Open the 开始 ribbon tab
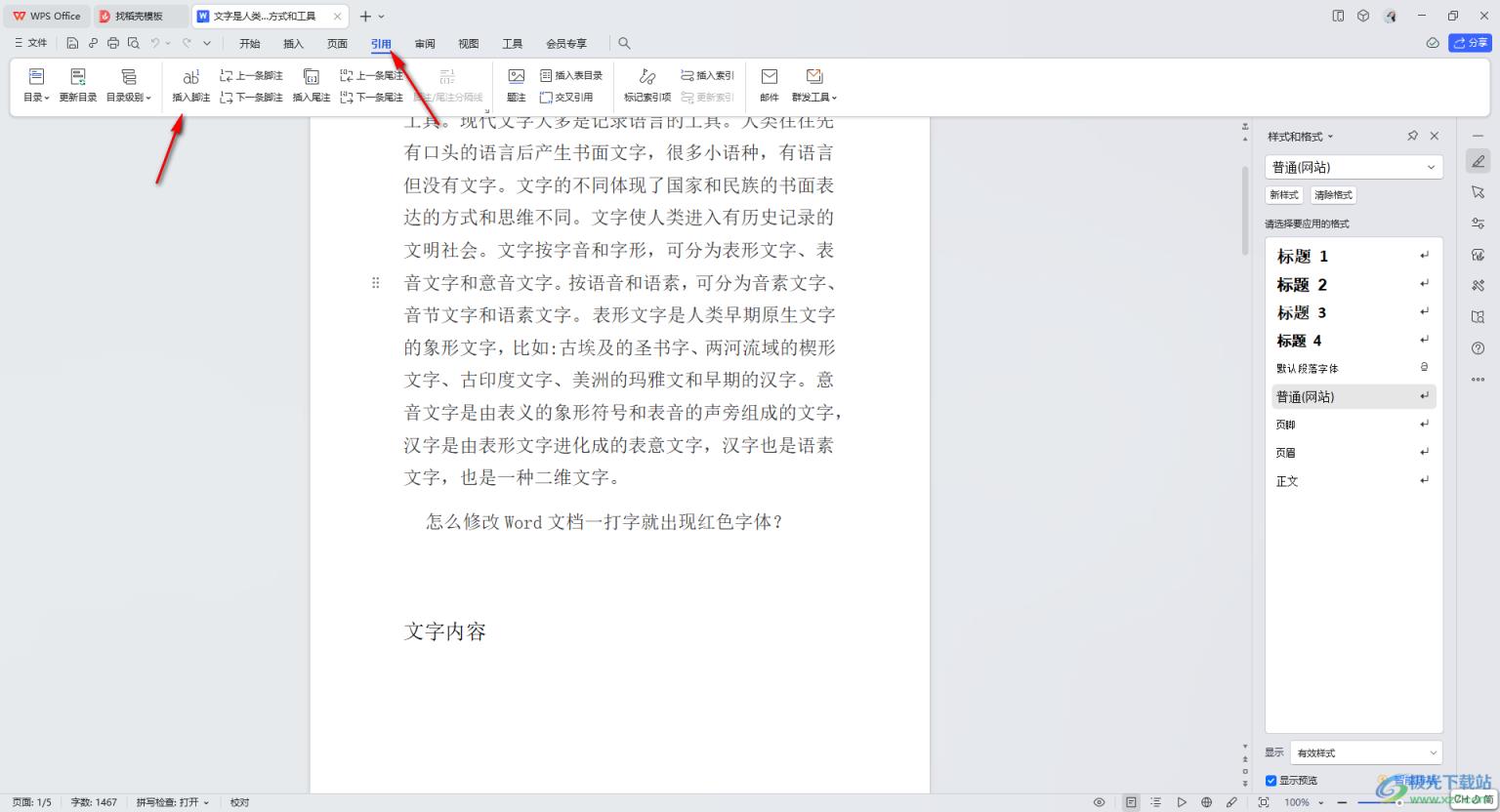The image size is (1500, 812). (x=250, y=43)
